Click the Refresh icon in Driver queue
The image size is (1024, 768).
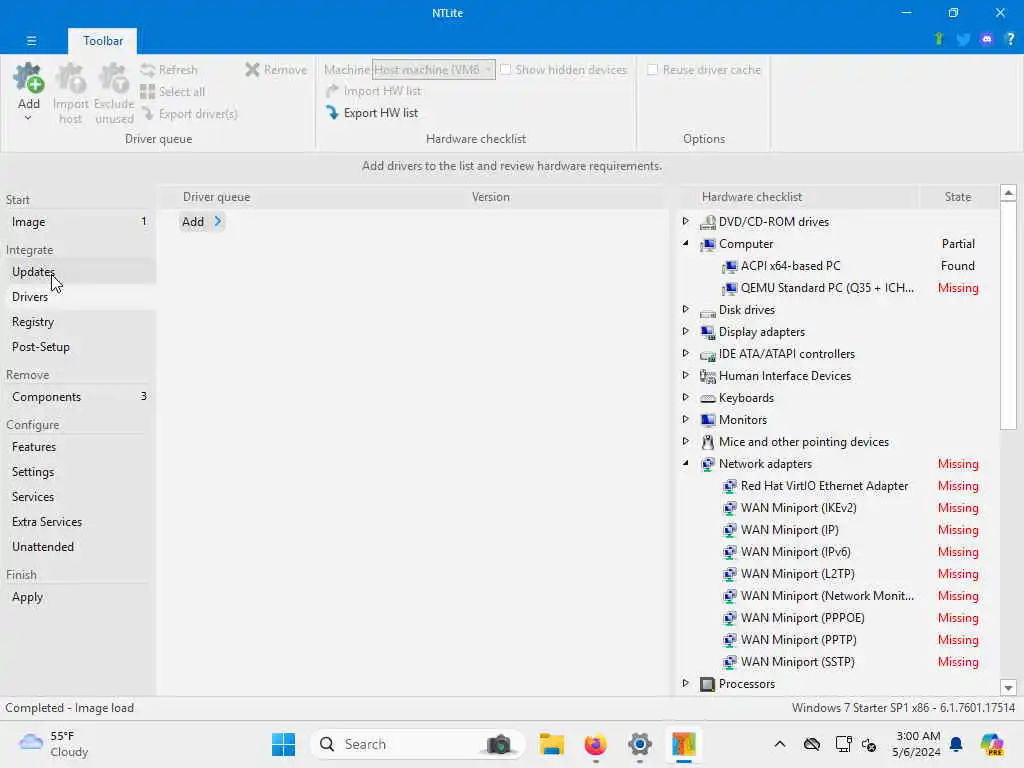[148, 70]
